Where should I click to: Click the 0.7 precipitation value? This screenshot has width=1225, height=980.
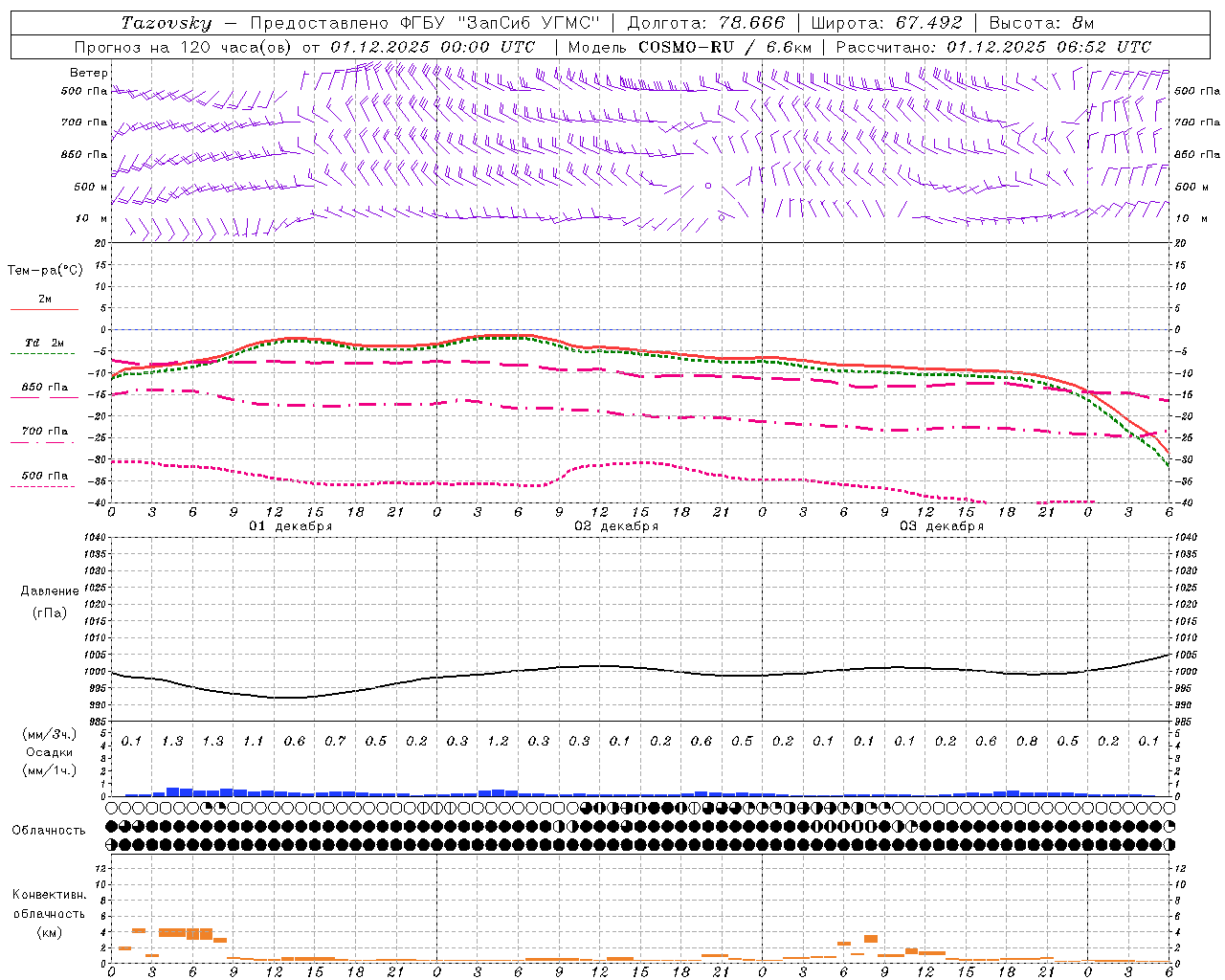coord(335,742)
